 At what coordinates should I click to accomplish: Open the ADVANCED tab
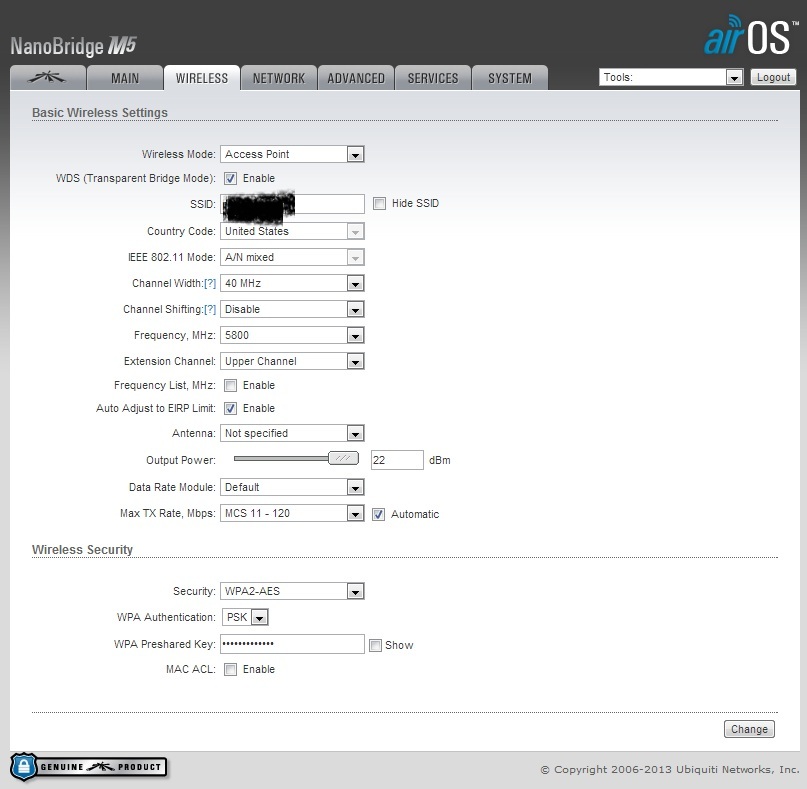pos(356,78)
